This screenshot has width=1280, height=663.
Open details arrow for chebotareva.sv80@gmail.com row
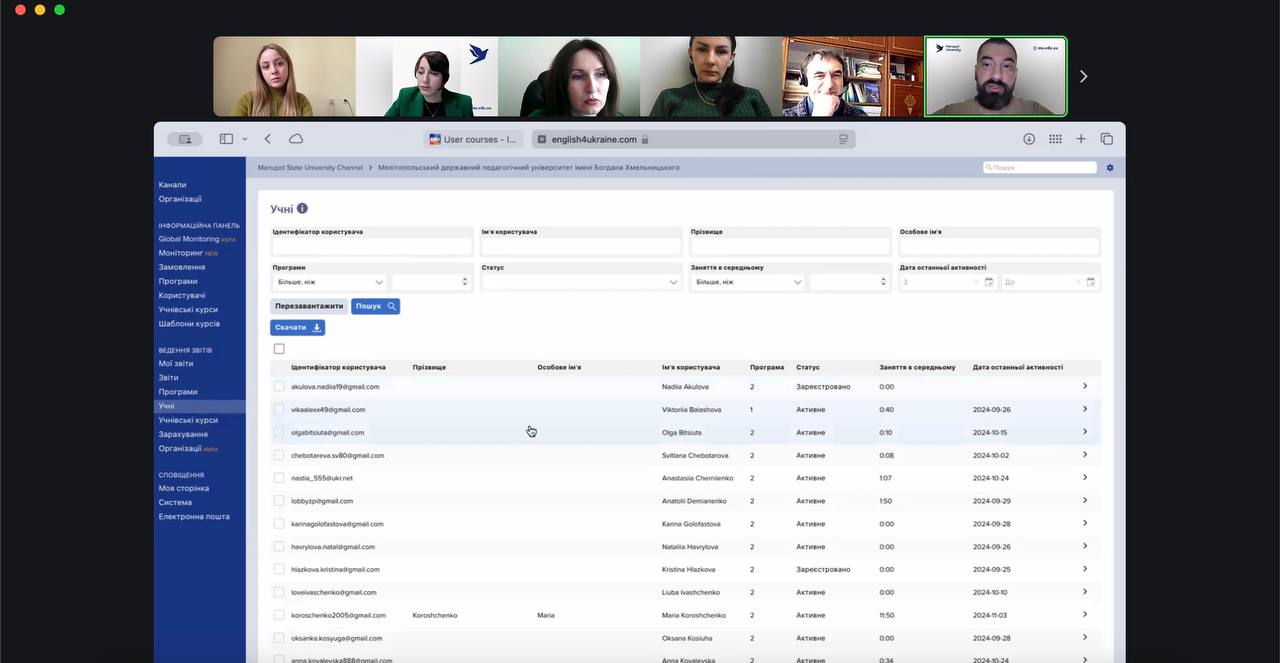pyautogui.click(x=1085, y=455)
